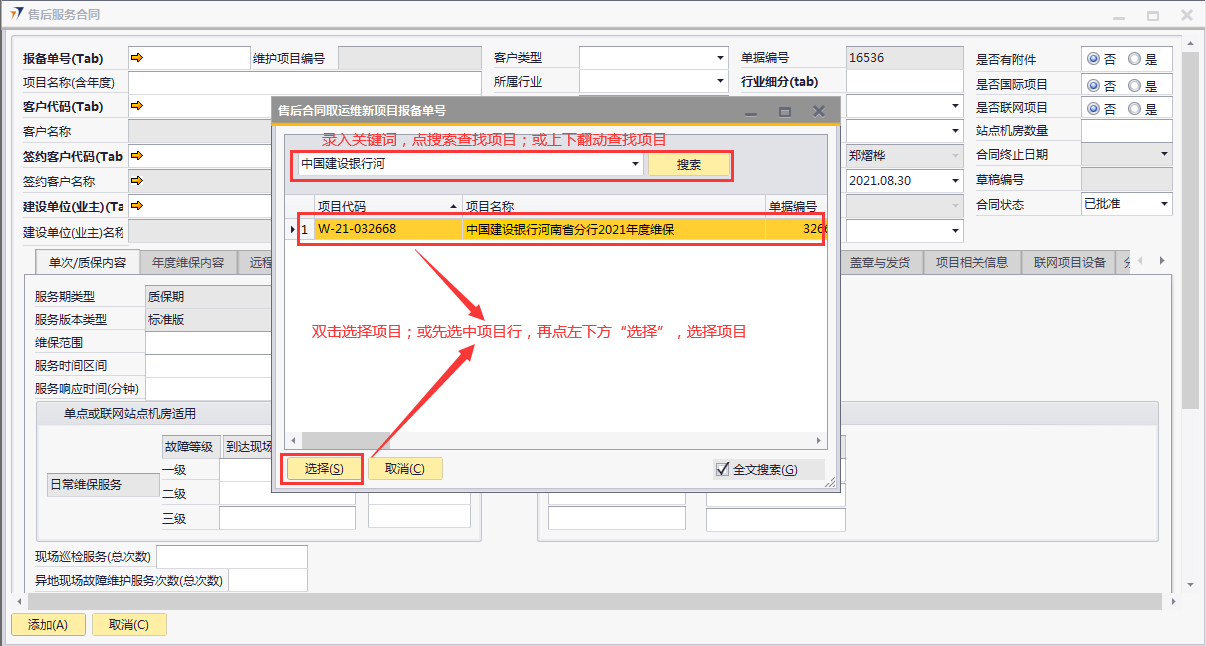Maximize the 售后合同取运维新项目报备单号 dialog
Viewport: 1206px width, 646px height.
point(785,111)
